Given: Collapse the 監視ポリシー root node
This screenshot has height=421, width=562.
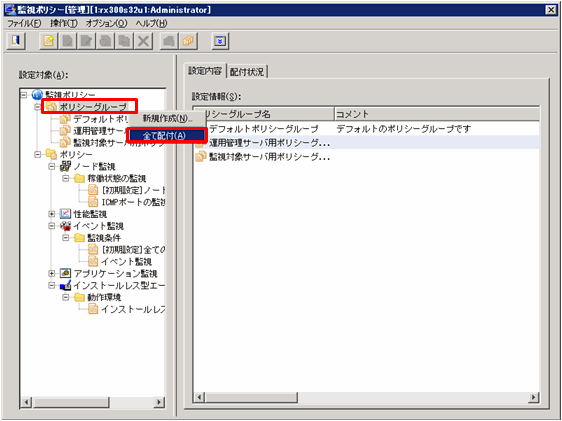Looking at the screenshot, I should pyautogui.click(x=24, y=95).
